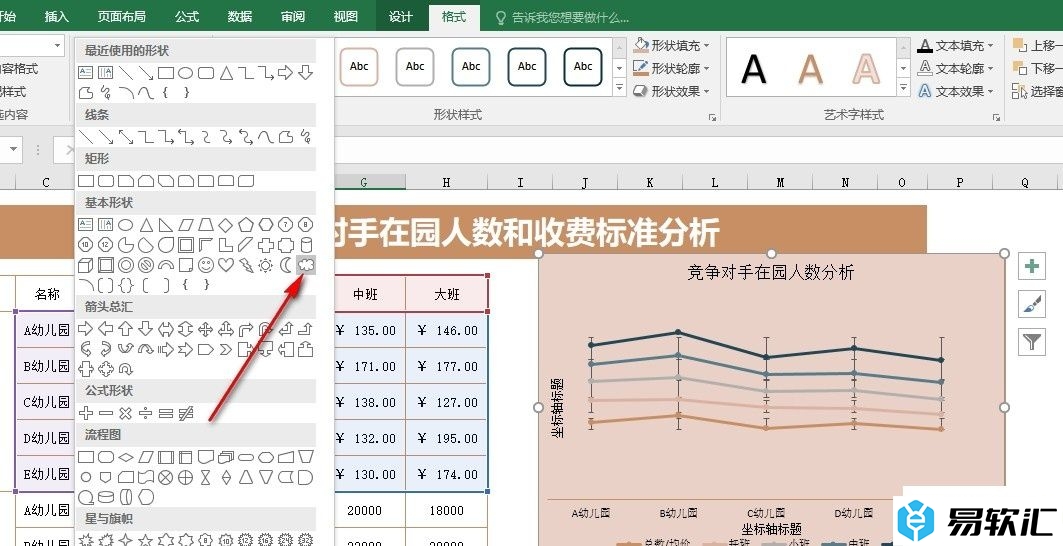Open the 形状效果 dropdown
1063x546 pixels.
[x=672, y=91]
